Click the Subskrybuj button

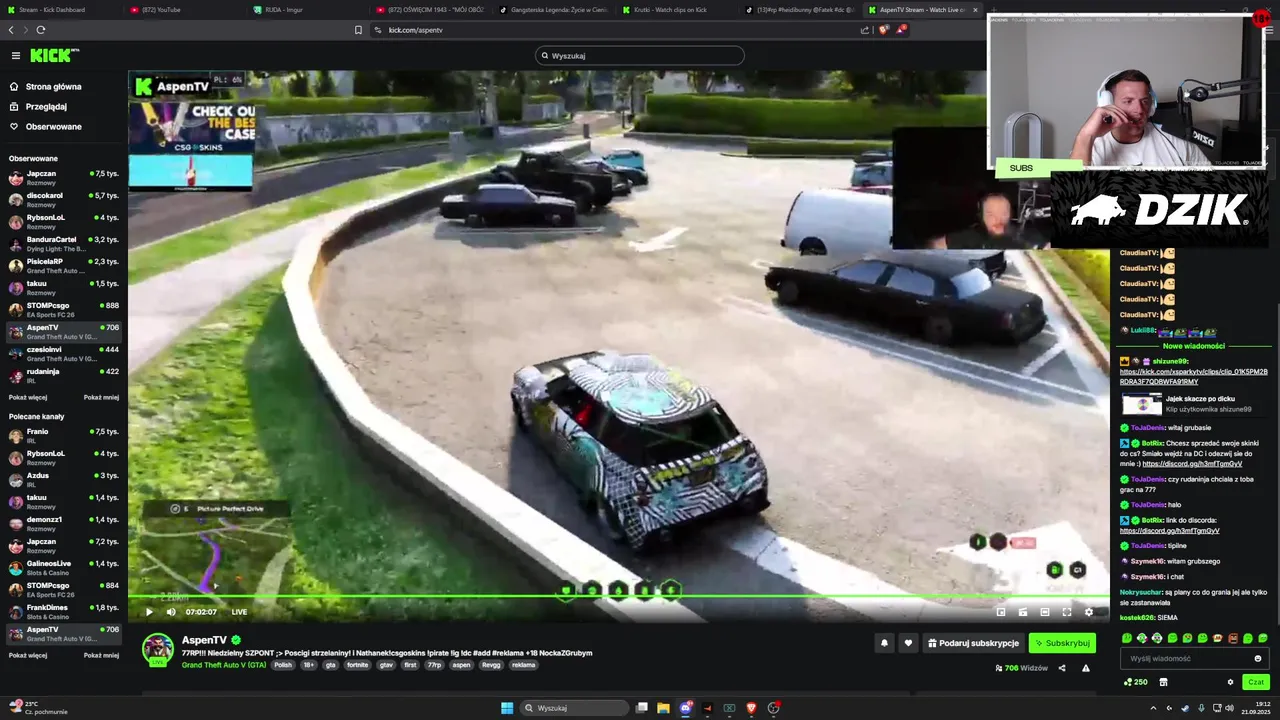[1062, 643]
